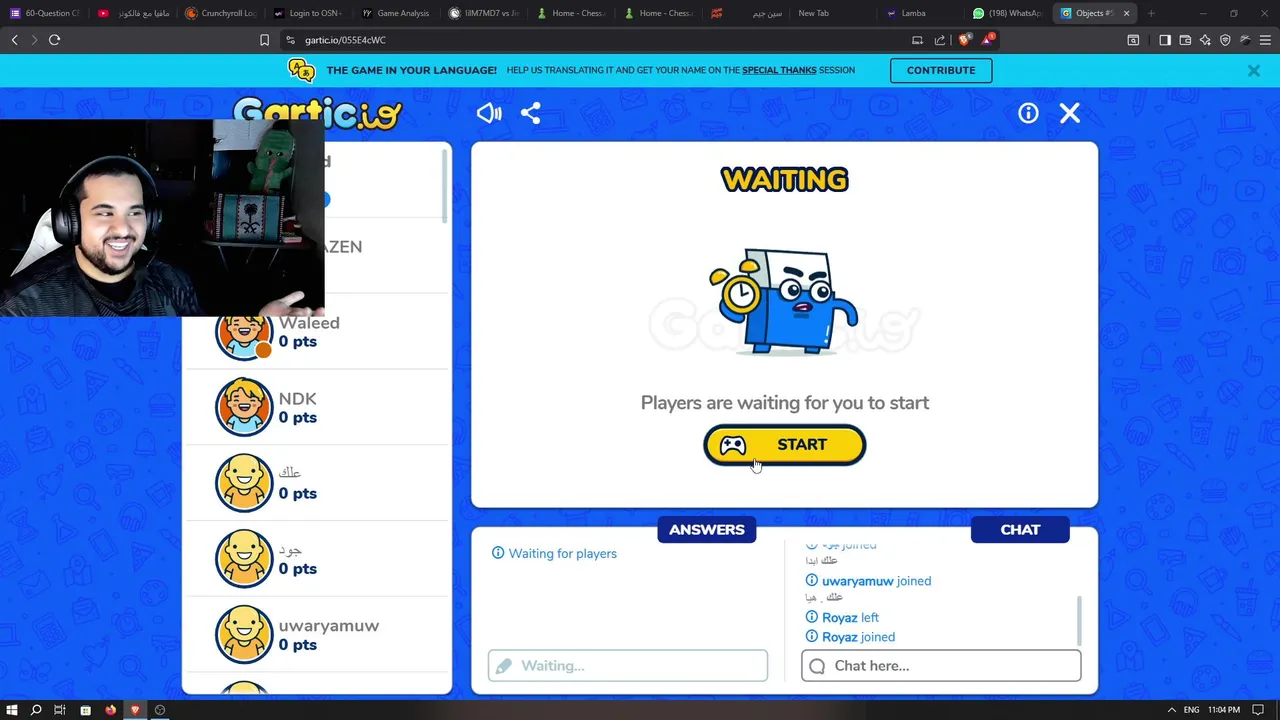The width and height of the screenshot is (1280, 720).
Task: Select uwaryamuw in the player list
Action: click(x=329, y=626)
